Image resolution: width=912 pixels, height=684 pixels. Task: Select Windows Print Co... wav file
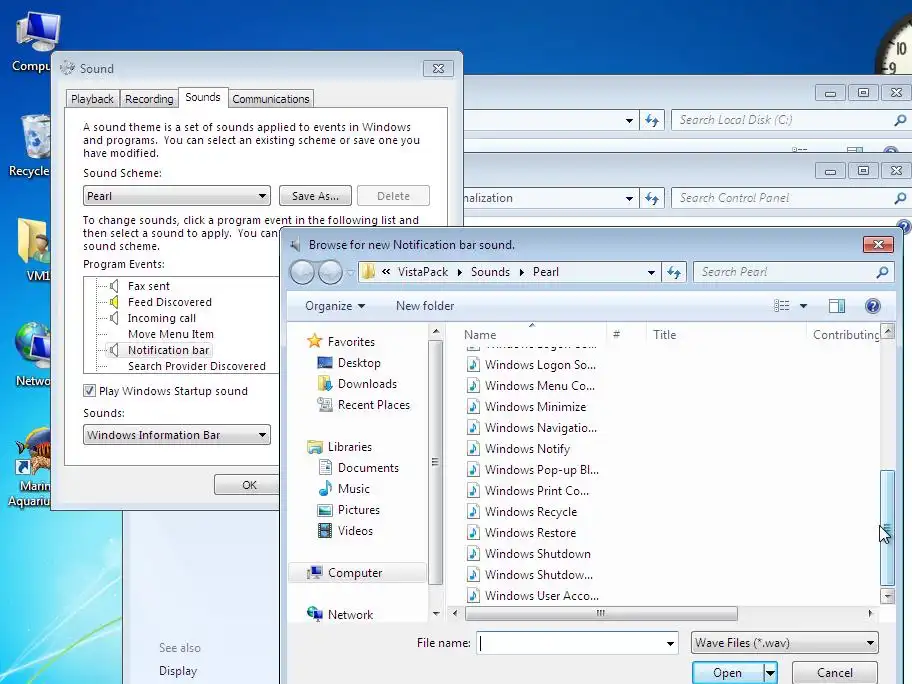pyautogui.click(x=528, y=491)
